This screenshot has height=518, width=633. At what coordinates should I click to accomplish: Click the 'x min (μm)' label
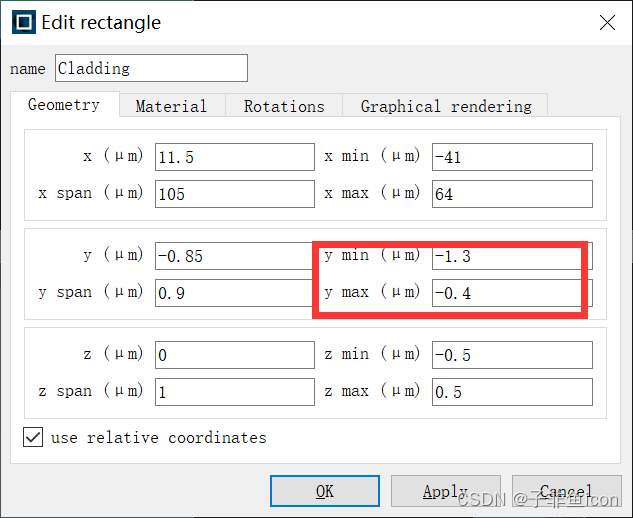point(372,155)
